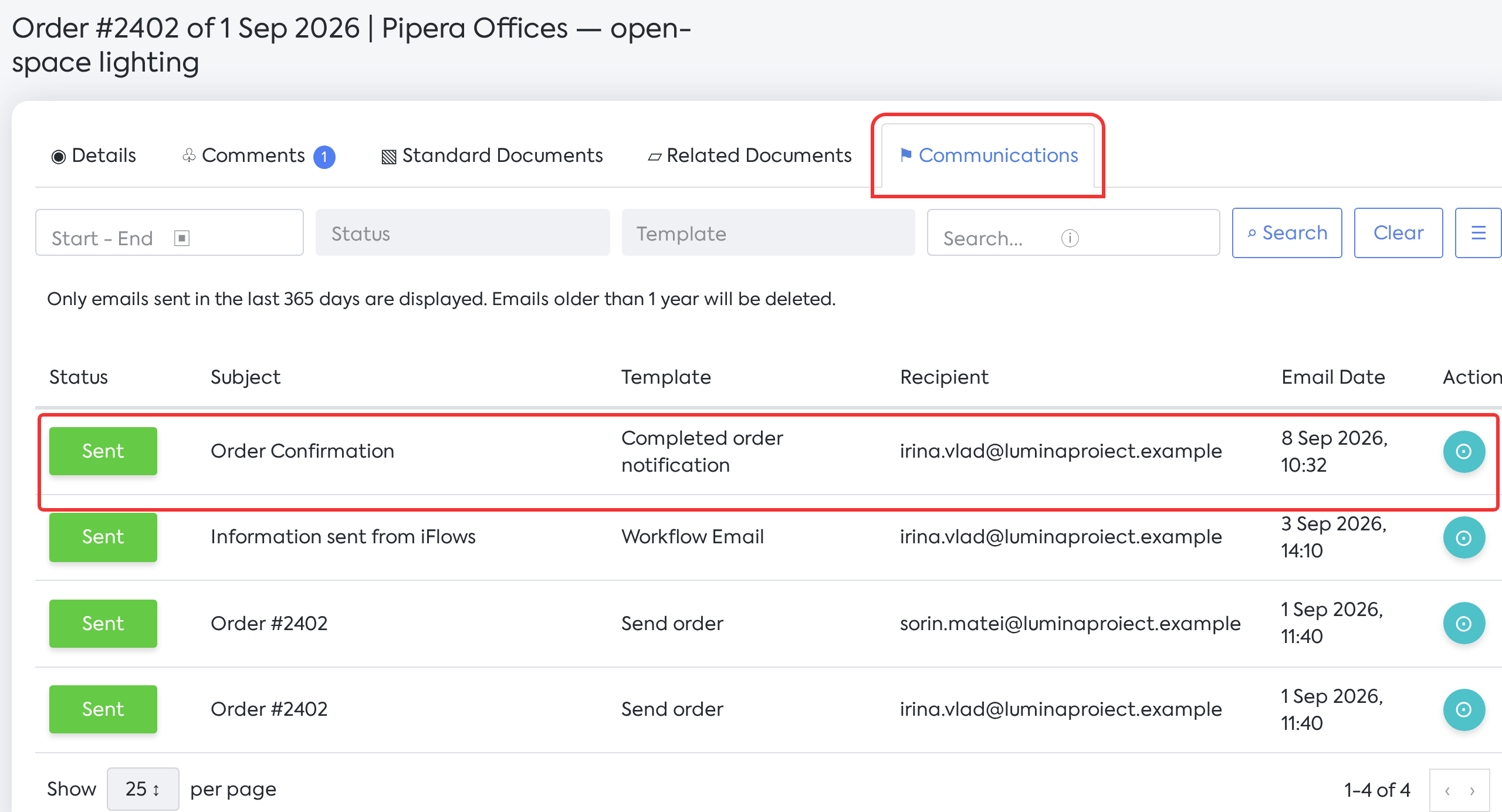Click the info icon in the Search field

tap(1070, 238)
